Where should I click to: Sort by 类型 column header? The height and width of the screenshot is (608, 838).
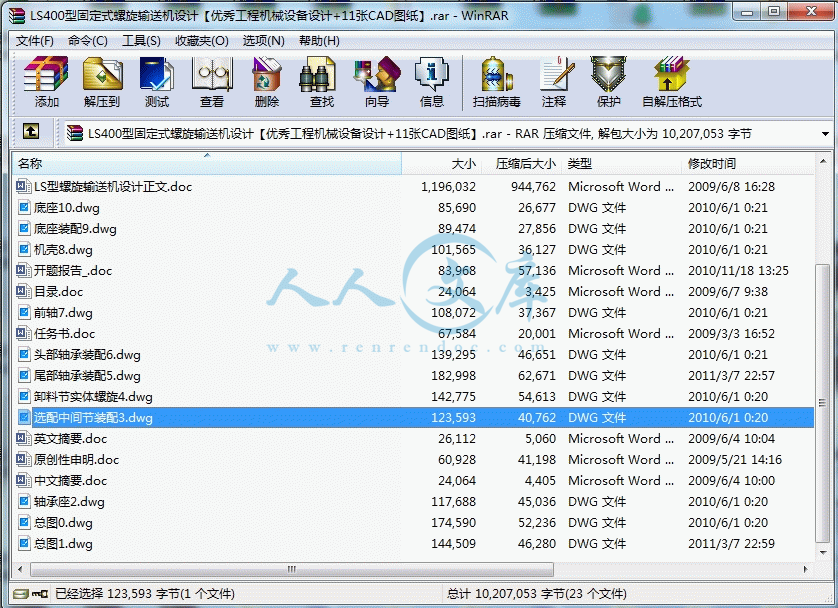(621, 163)
